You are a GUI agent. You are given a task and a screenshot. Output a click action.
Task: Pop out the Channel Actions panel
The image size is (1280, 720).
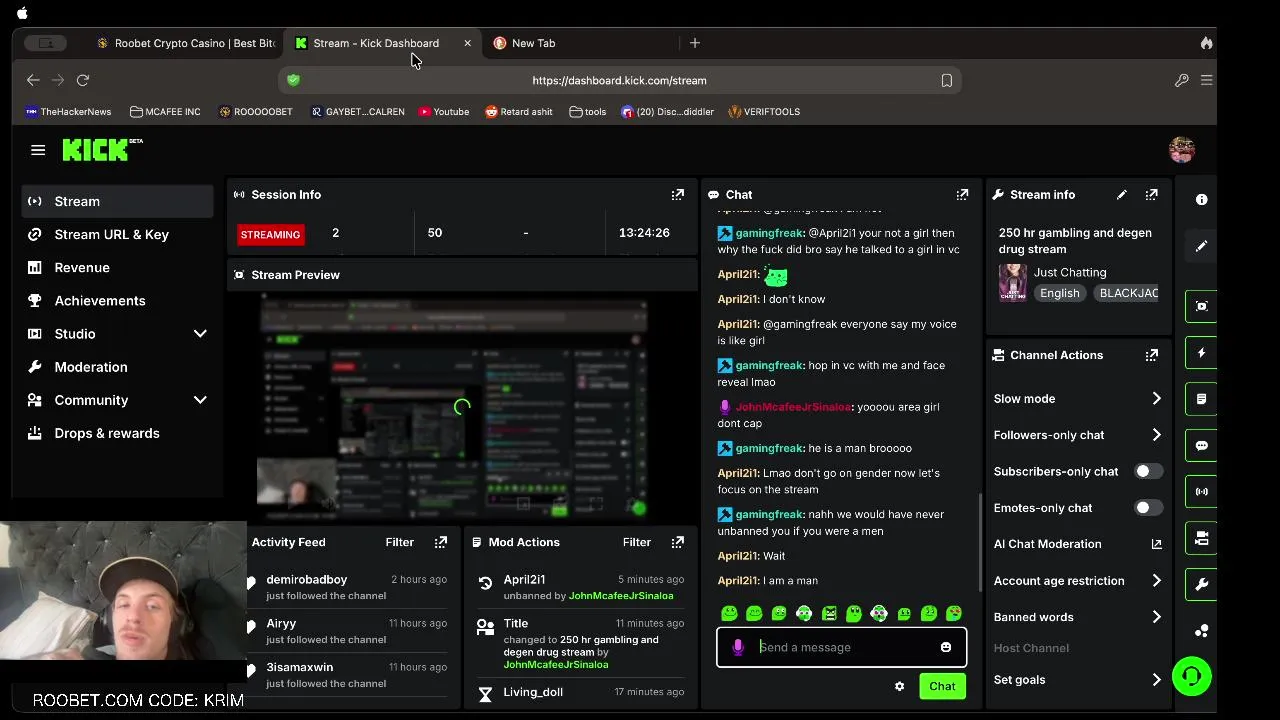click(x=1152, y=355)
